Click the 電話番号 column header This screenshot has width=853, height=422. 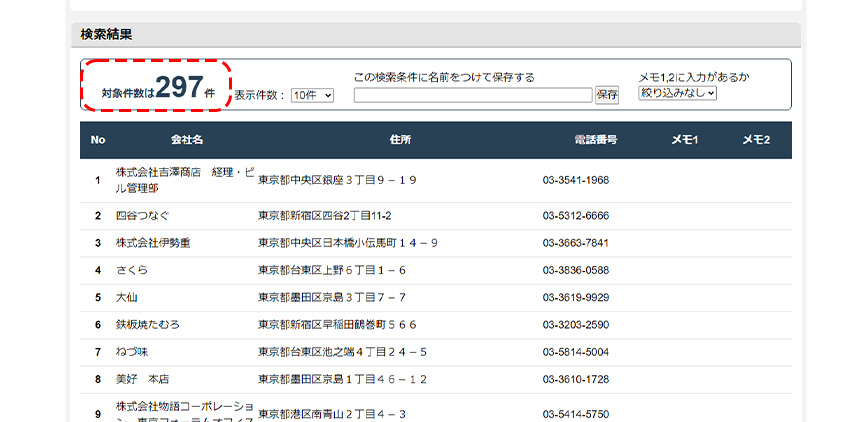(x=596, y=140)
